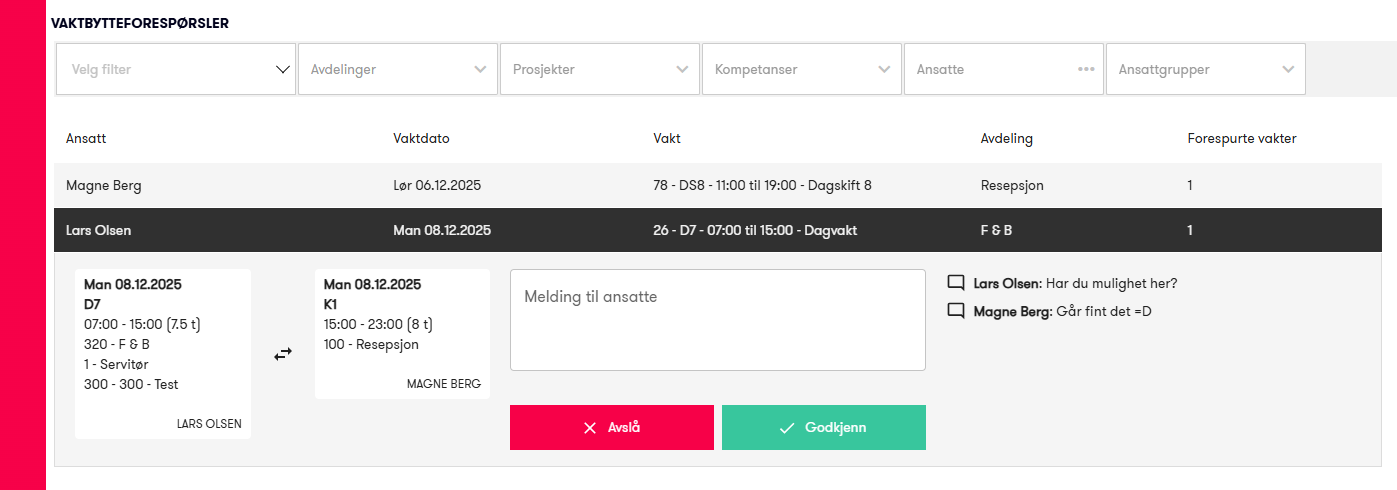Screen dimensions: 1397x490
Task: Click the Magne Berg K1 shift card
Action: tap(402, 334)
